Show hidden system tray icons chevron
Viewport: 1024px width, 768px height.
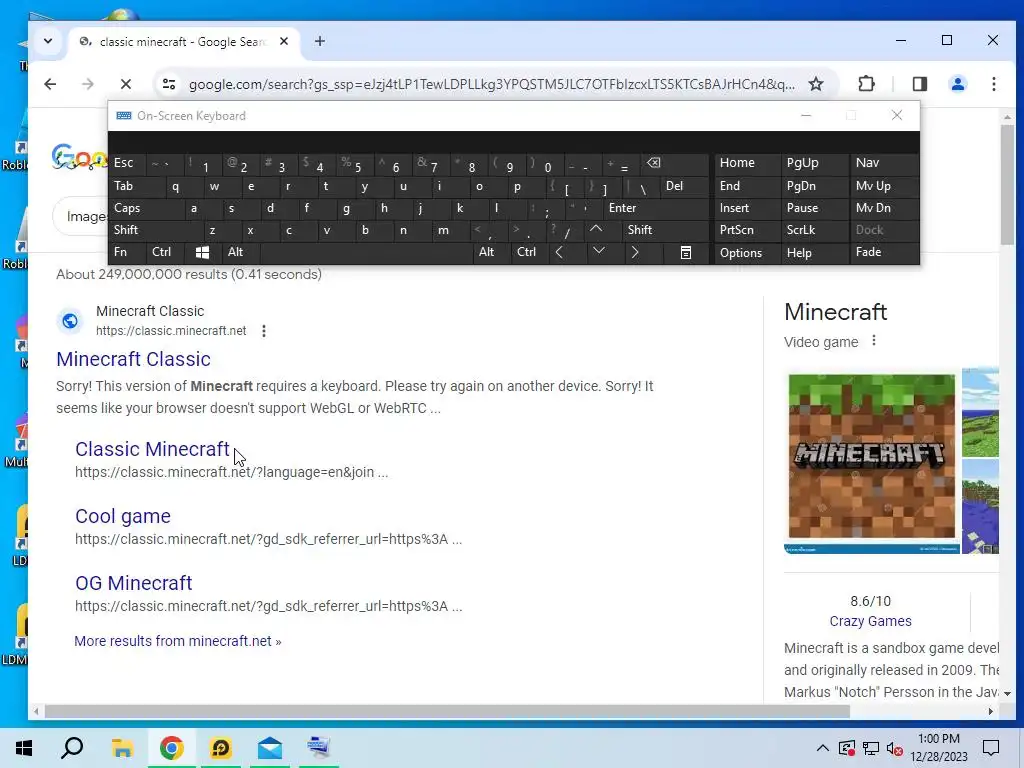pyautogui.click(x=822, y=748)
